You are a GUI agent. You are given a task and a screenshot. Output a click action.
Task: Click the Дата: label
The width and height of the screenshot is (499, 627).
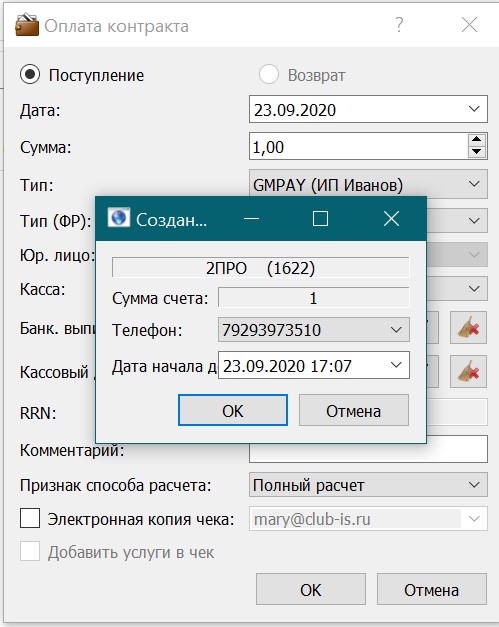click(x=40, y=110)
